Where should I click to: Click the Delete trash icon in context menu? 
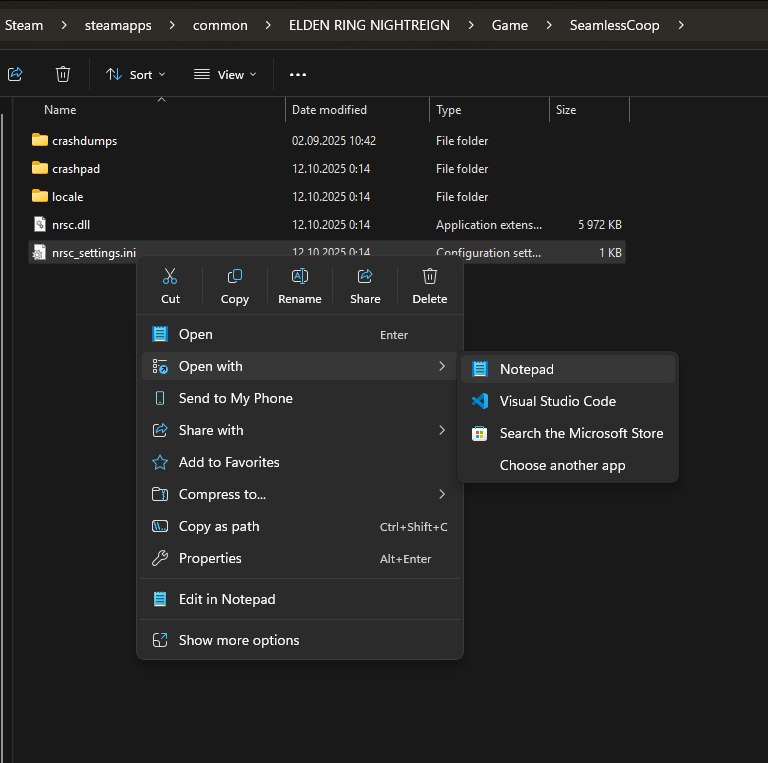pyautogui.click(x=430, y=277)
